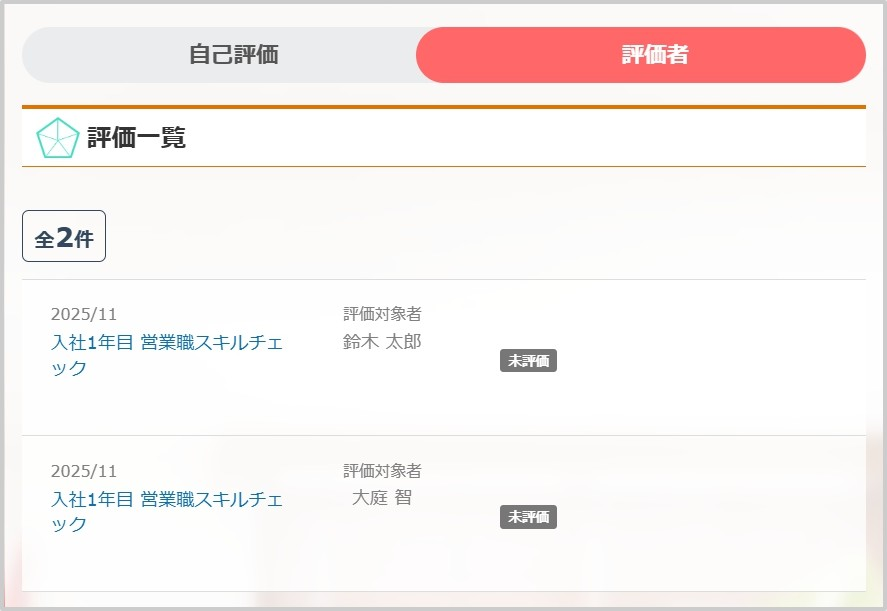Click the 未評価 badge for 大庭 智
887x611 pixels.
[528, 517]
